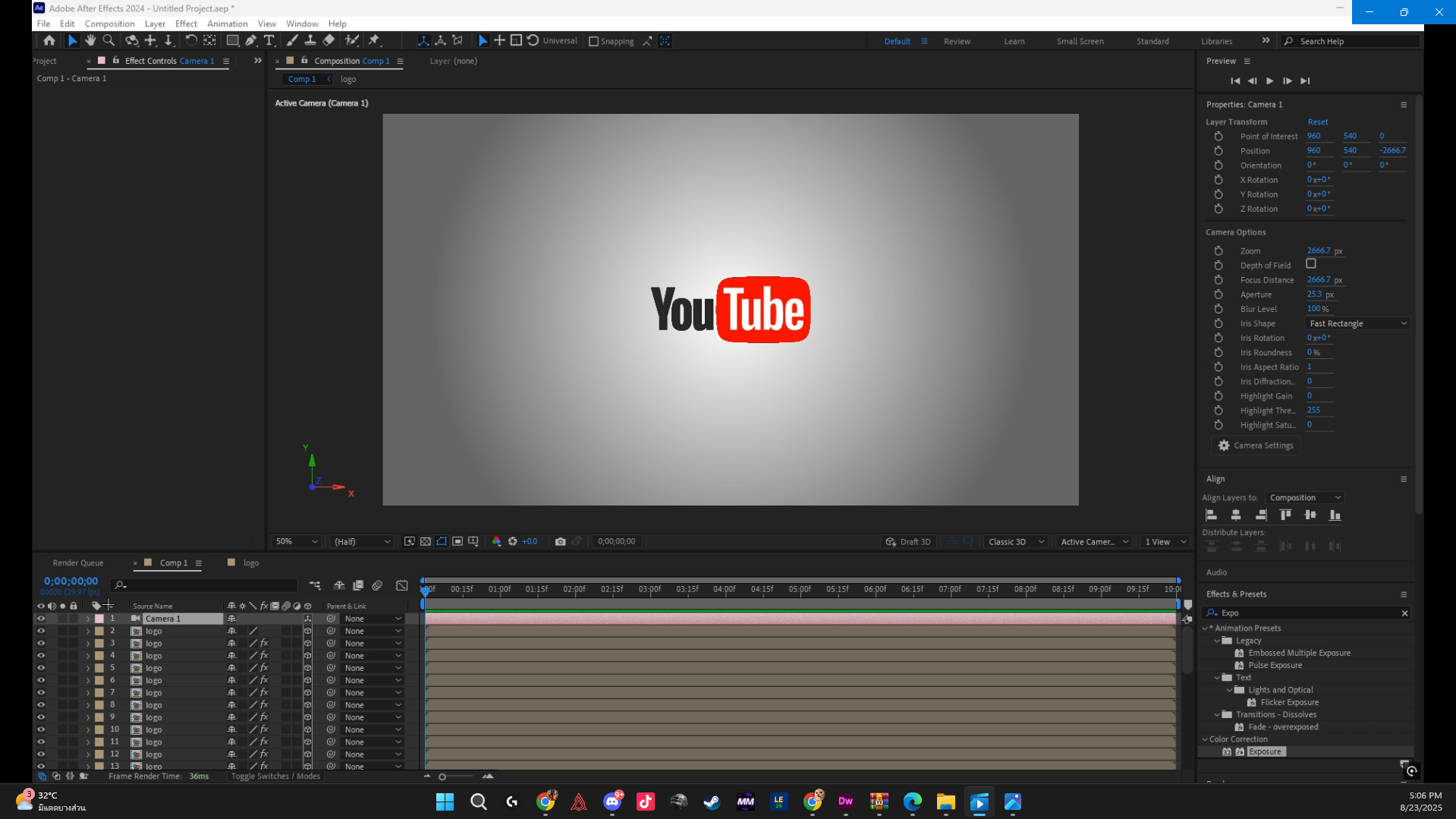Image resolution: width=1456 pixels, height=819 pixels.
Task: Open Align Layers to Composition dropdown
Action: click(x=1305, y=498)
